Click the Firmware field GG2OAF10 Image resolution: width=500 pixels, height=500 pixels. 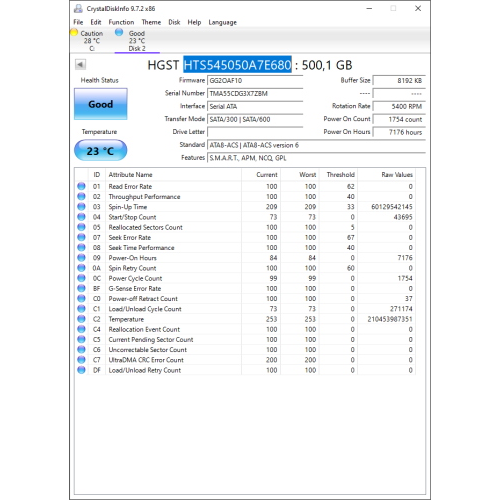click(255, 81)
